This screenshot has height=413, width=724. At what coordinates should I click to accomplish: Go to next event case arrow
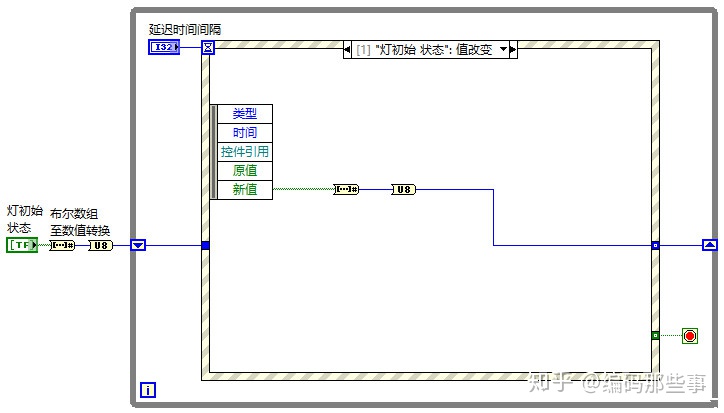click(513, 49)
